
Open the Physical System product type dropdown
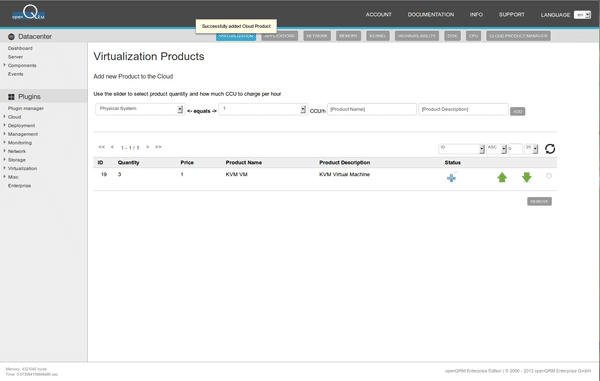pyautogui.click(x=140, y=109)
